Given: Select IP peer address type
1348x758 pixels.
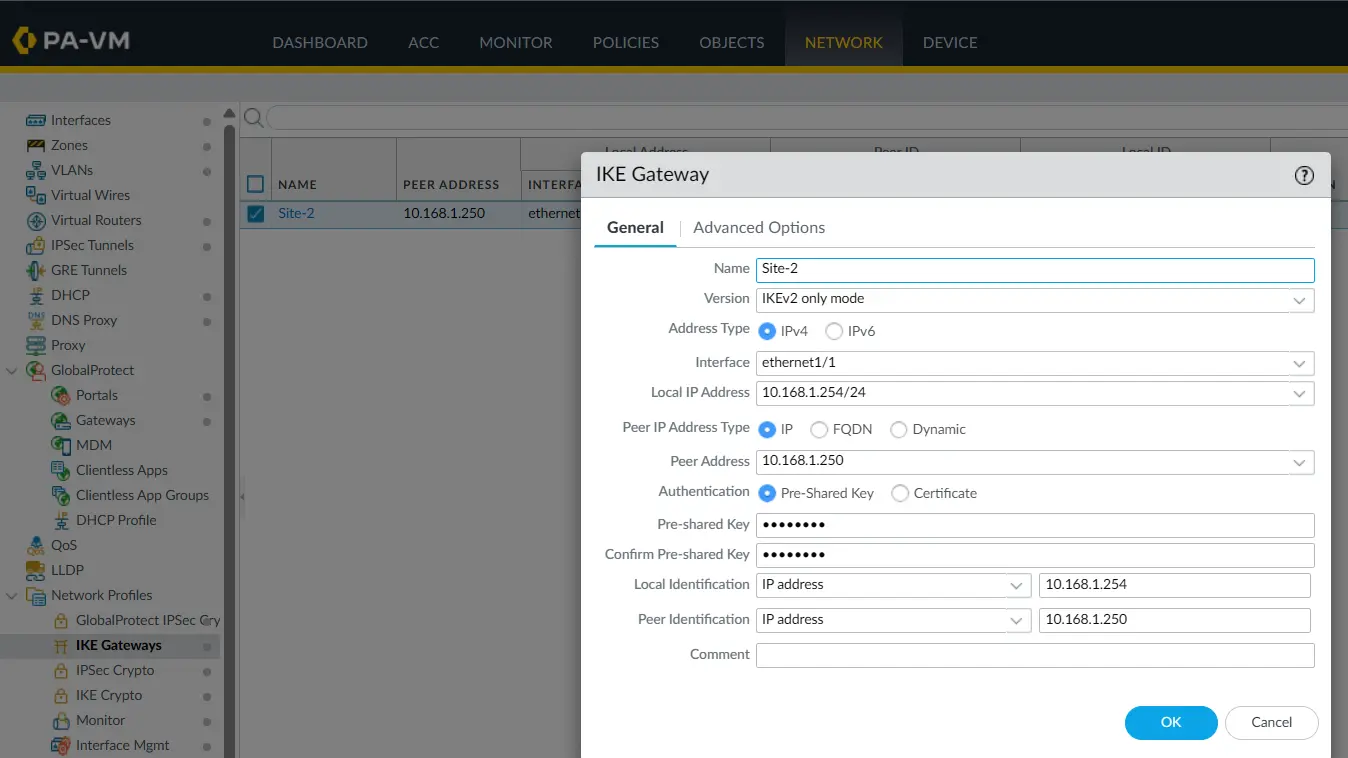Looking at the screenshot, I should [x=767, y=429].
